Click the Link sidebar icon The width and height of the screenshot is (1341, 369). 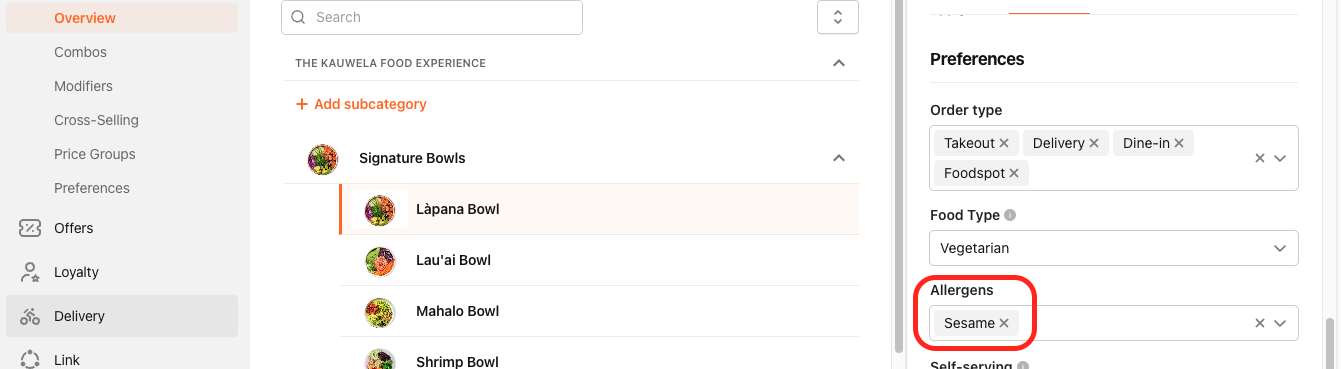(30, 359)
